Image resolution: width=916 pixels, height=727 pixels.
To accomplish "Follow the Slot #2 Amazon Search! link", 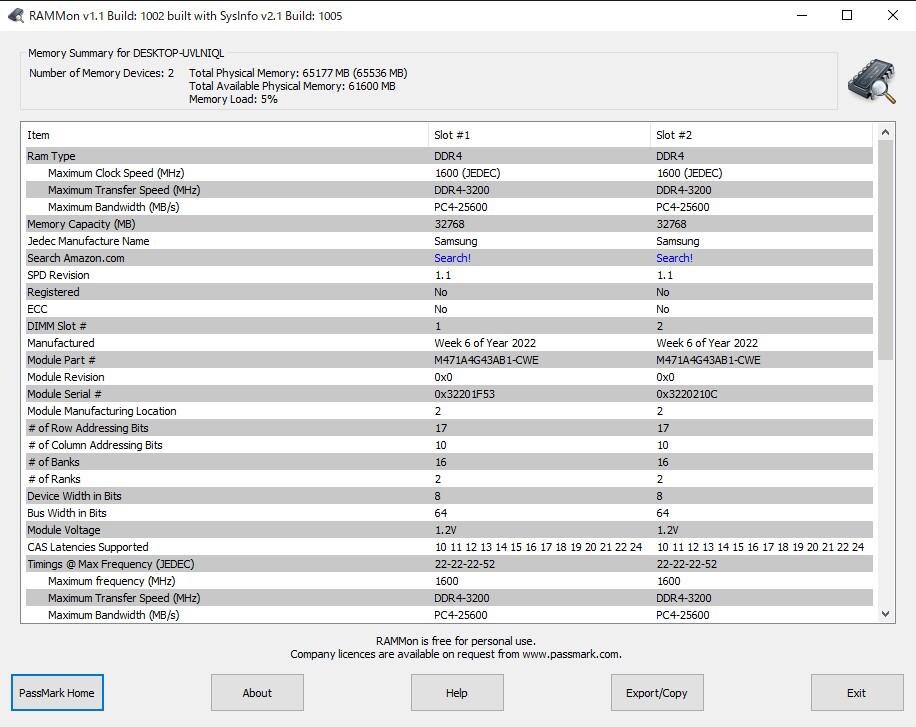I will [674, 258].
